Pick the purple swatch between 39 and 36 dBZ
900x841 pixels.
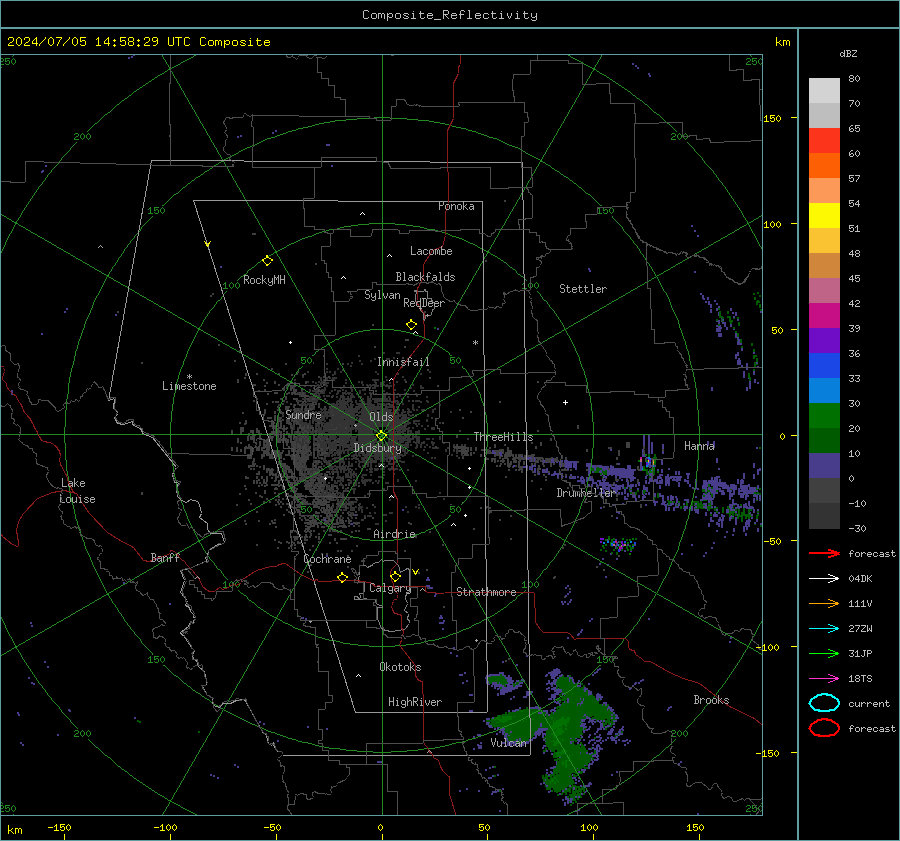click(824, 341)
